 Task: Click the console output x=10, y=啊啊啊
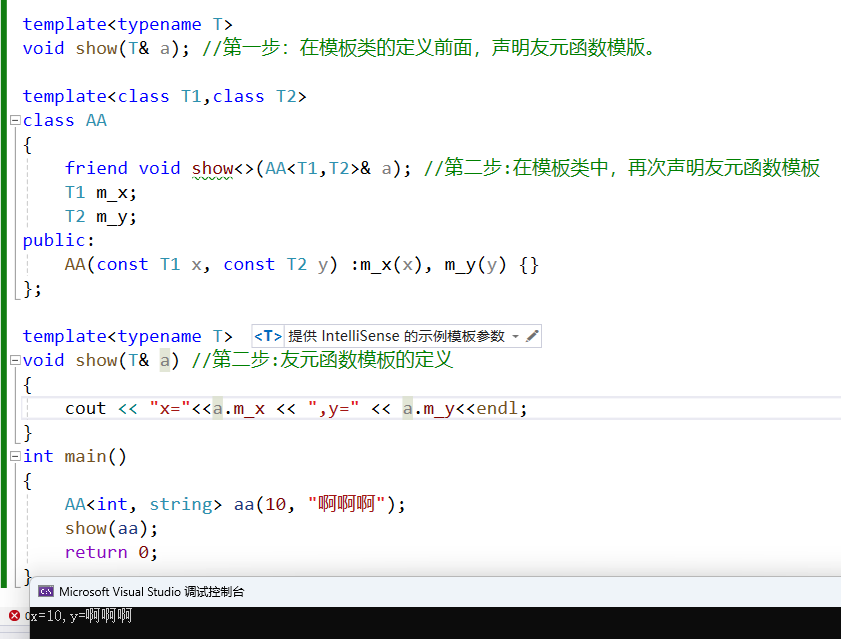pyautogui.click(x=81, y=615)
